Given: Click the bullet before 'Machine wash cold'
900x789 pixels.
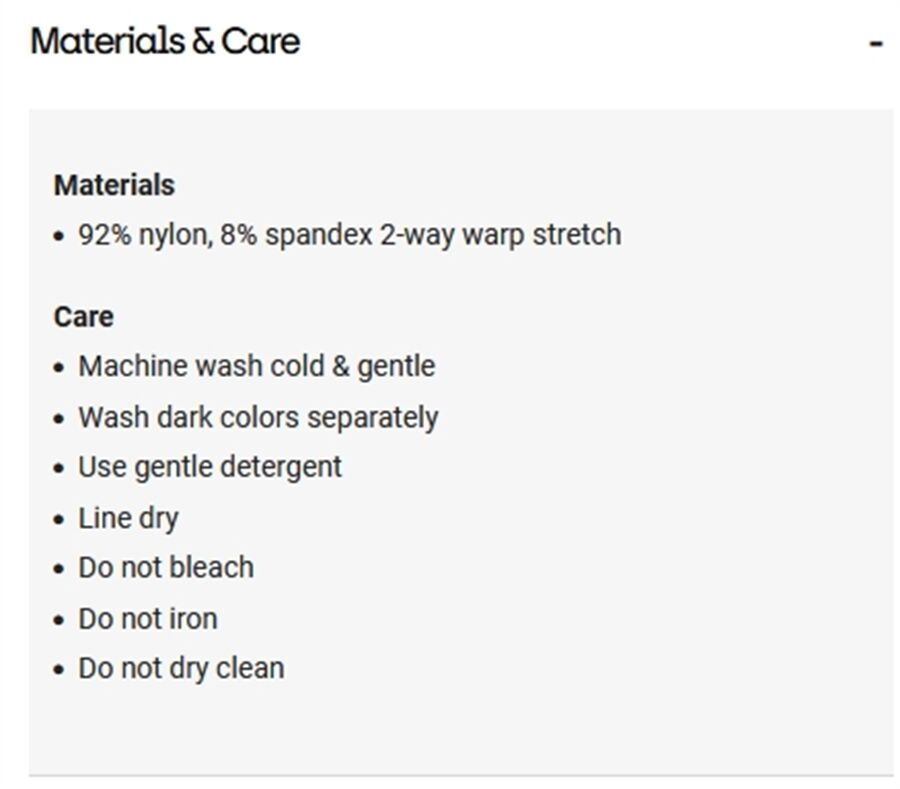Looking at the screenshot, I should [x=59, y=368].
